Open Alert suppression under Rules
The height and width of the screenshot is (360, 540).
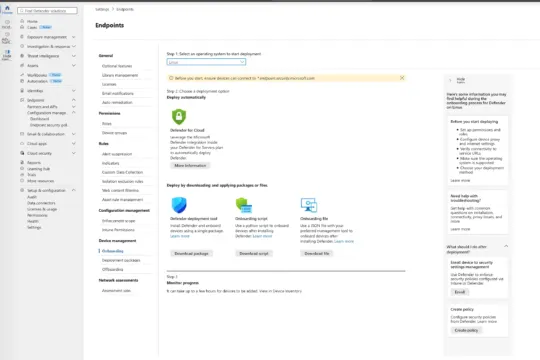click(117, 154)
